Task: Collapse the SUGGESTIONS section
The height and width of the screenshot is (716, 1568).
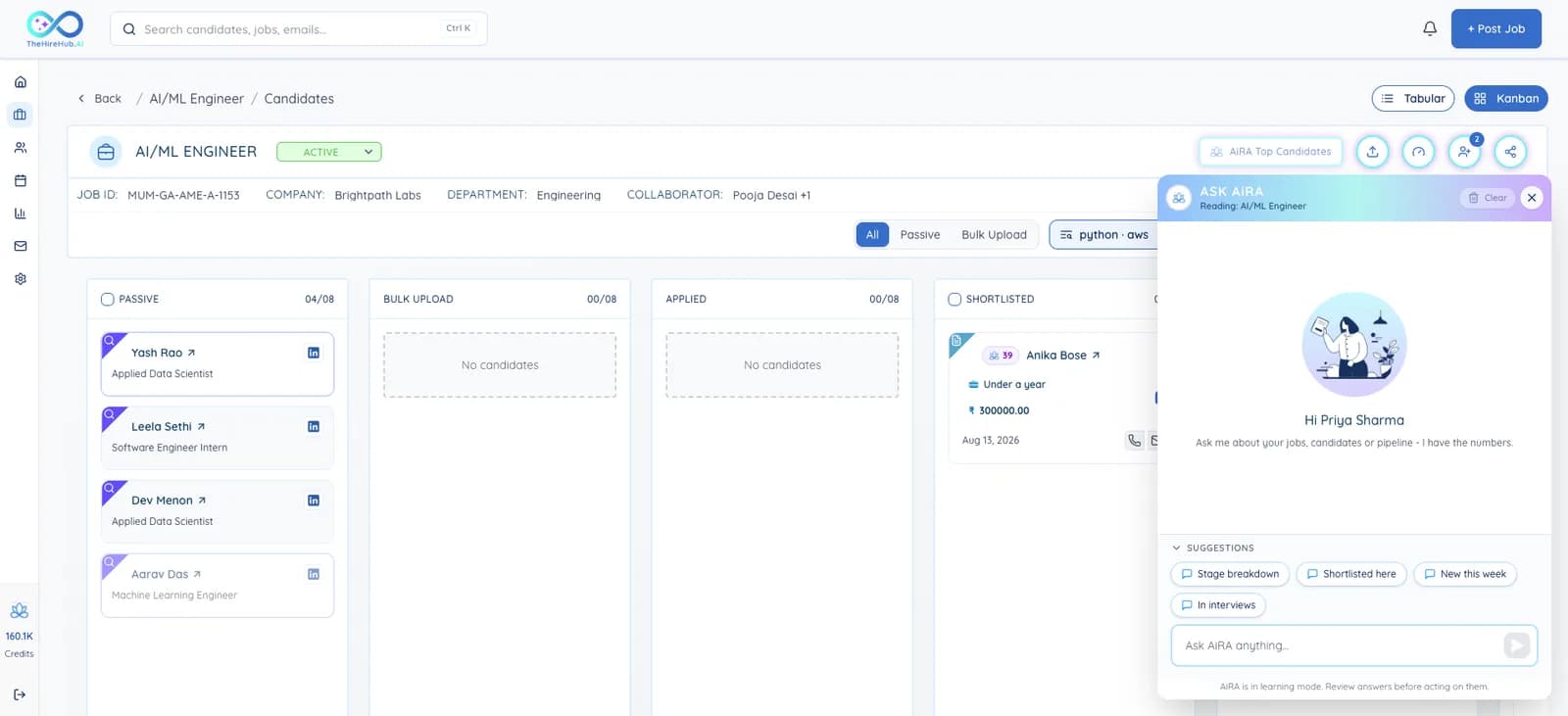Action: (1213, 549)
